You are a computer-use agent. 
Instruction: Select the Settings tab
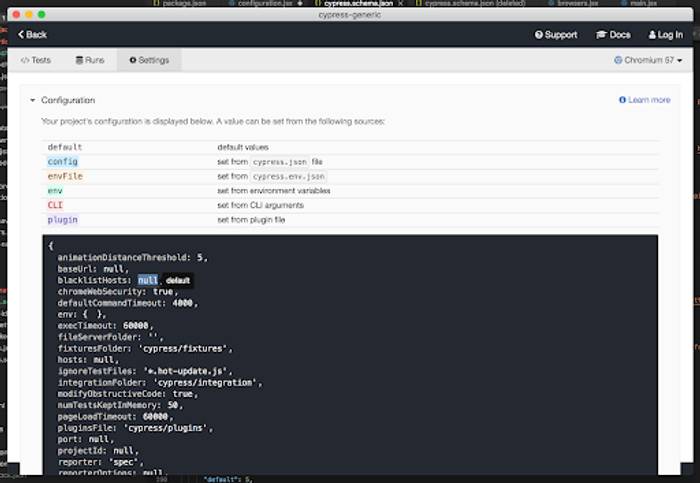click(x=149, y=60)
